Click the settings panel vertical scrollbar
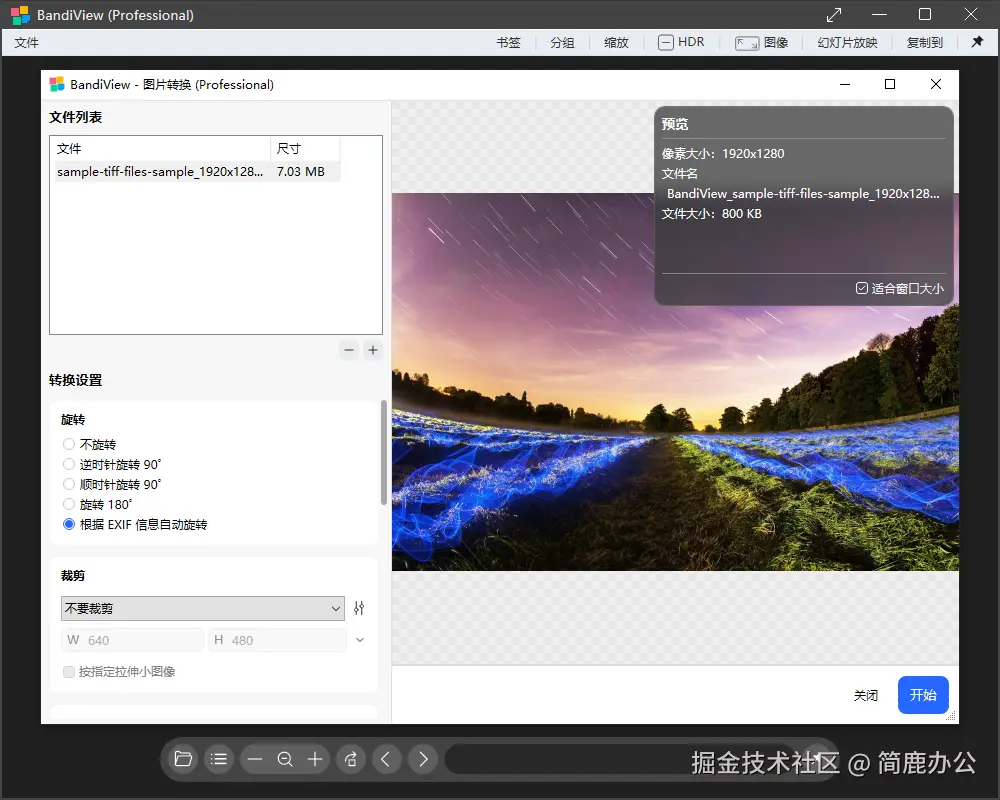 click(x=383, y=452)
